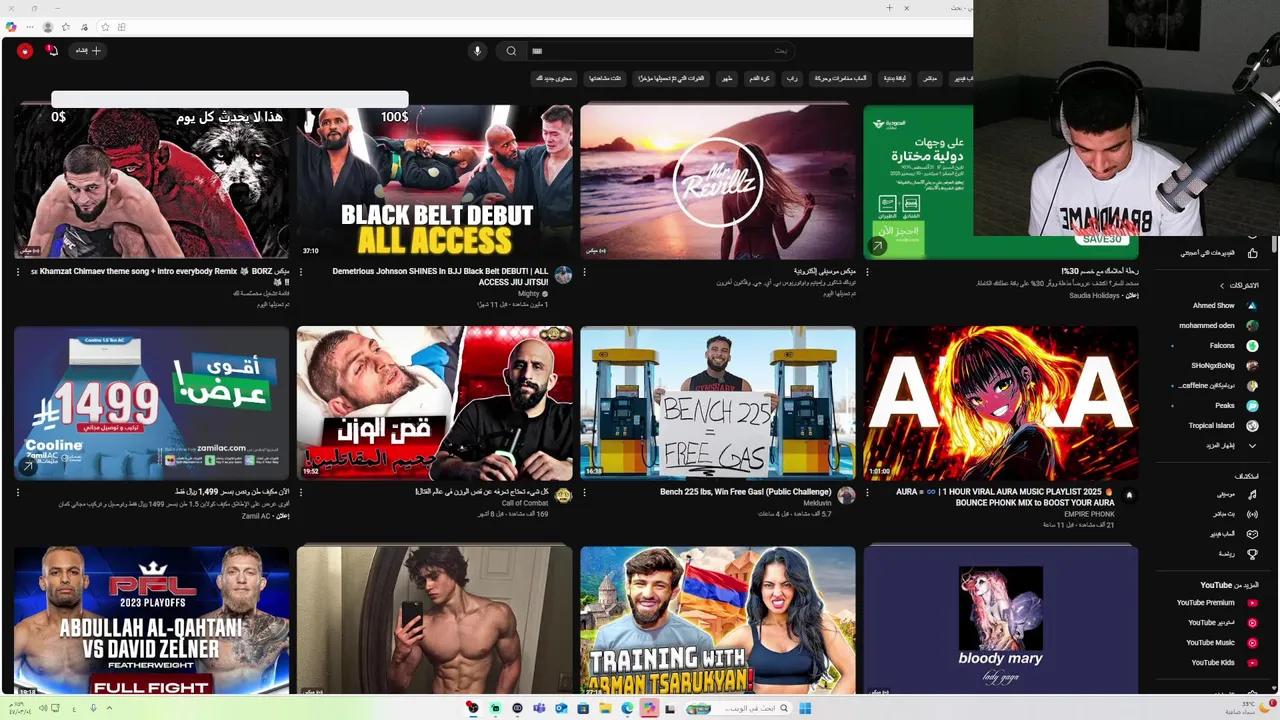Open Microsoft Edge from the taskbar

627,708
